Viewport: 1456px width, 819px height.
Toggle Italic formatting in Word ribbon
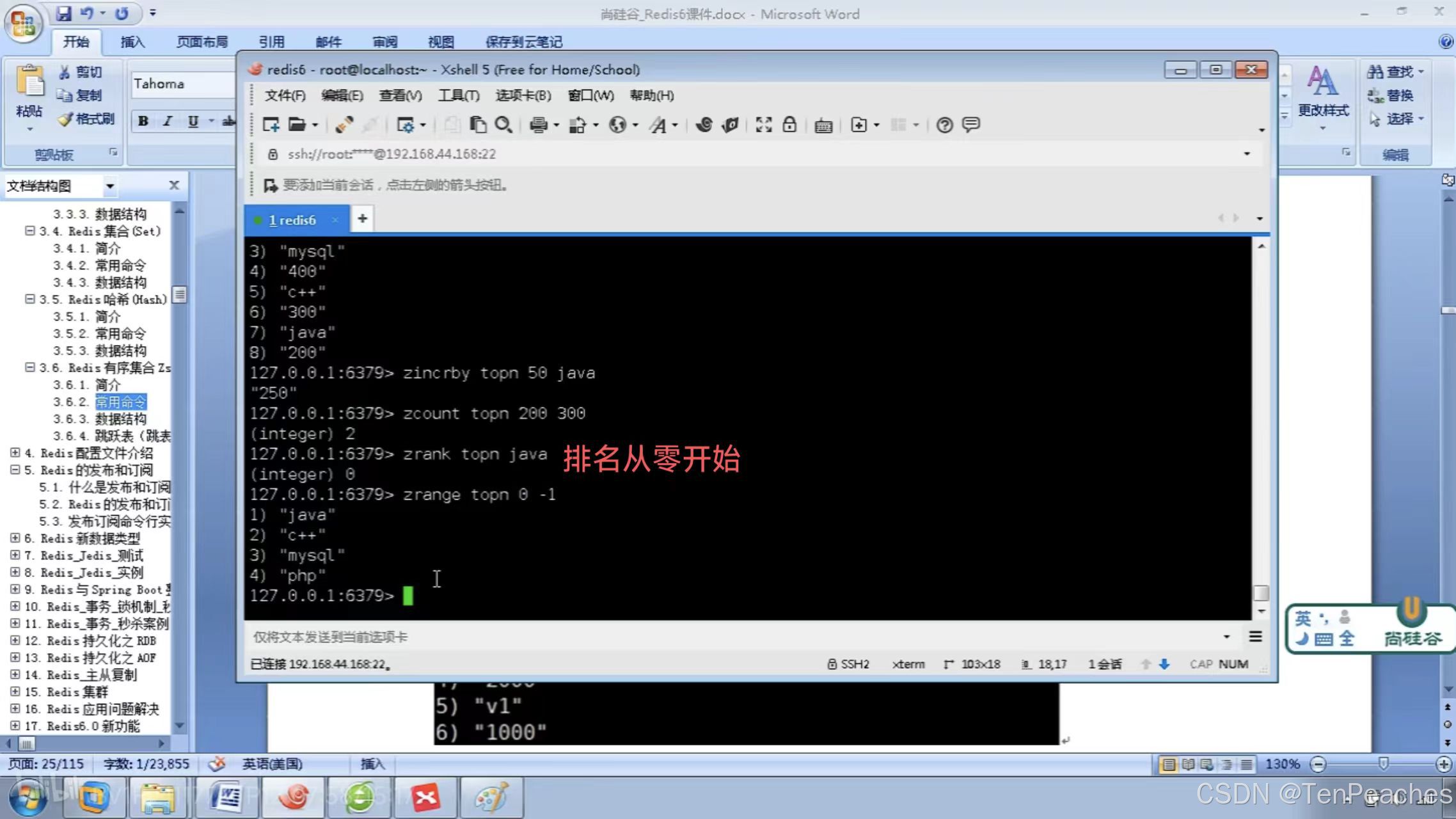pyautogui.click(x=168, y=121)
